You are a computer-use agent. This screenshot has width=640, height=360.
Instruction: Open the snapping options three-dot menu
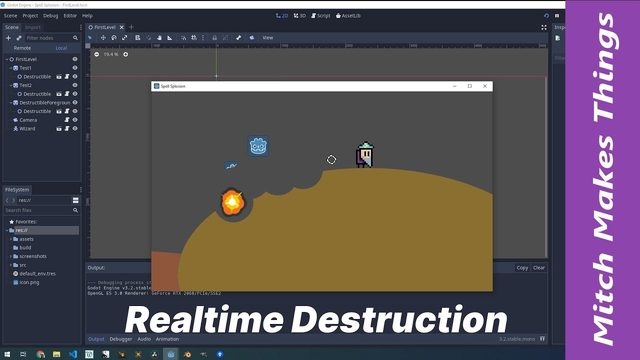pyautogui.click(x=203, y=38)
